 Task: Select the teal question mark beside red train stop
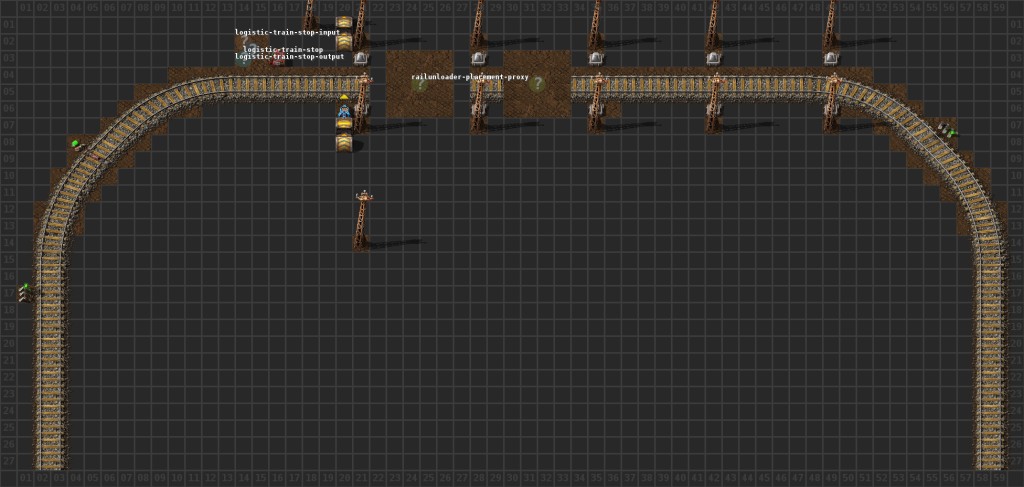pyautogui.click(x=242, y=60)
